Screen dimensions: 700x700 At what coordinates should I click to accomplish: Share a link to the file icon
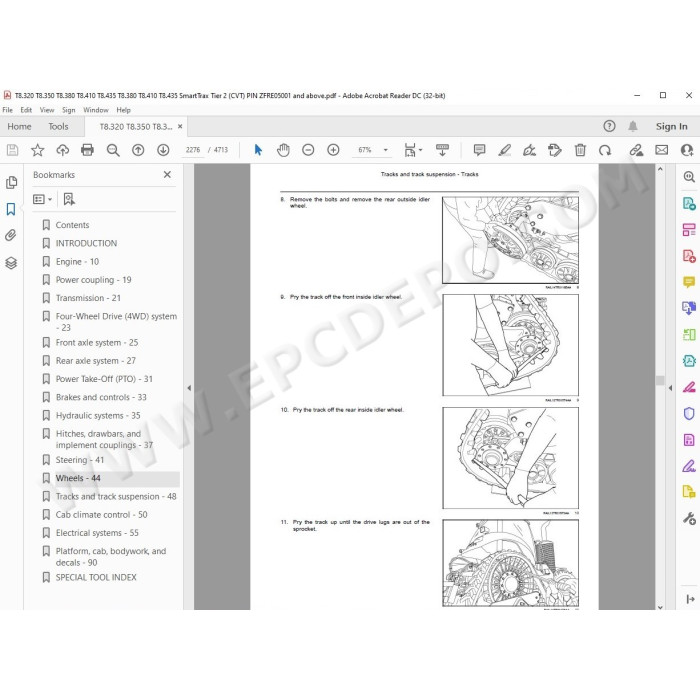[636, 150]
